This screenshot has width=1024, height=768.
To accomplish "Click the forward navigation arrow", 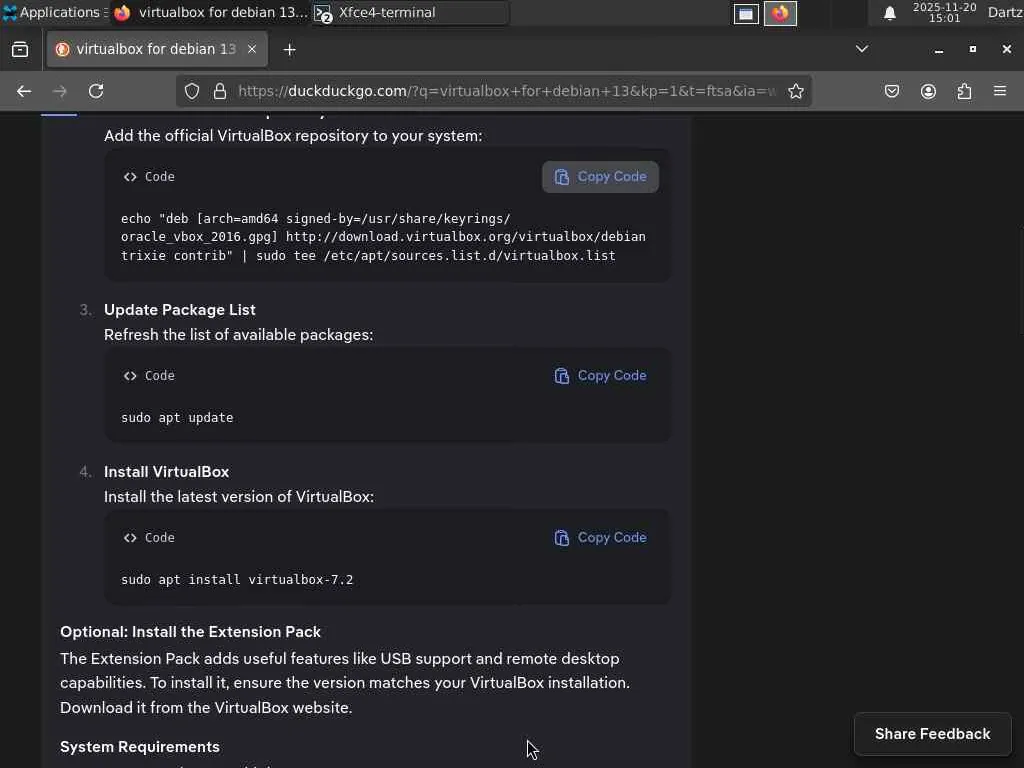I will pos(59,91).
